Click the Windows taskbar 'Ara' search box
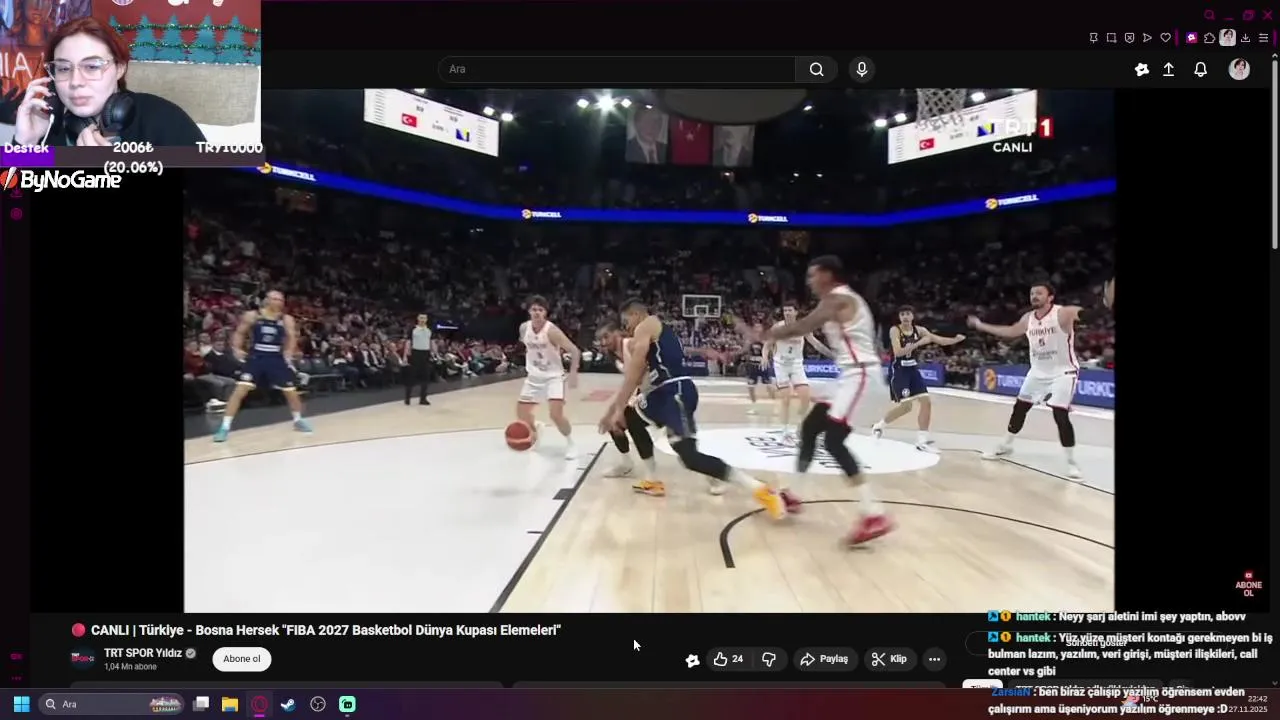Viewport: 1280px width, 720px height. pos(110,704)
